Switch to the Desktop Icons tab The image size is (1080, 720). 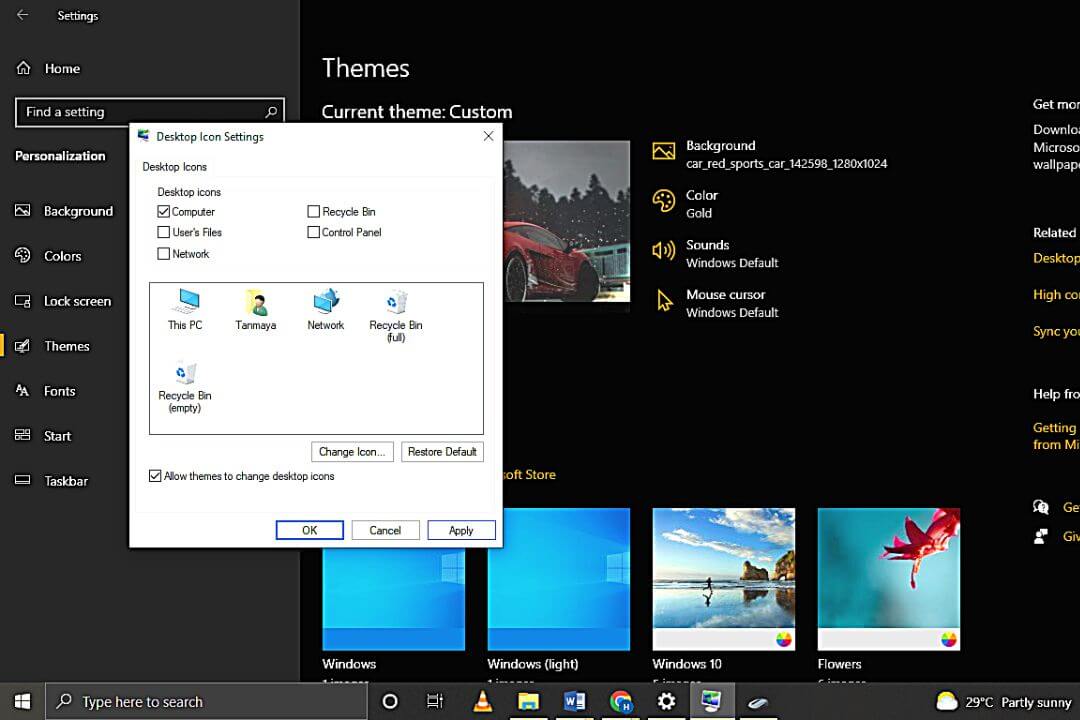coord(174,166)
